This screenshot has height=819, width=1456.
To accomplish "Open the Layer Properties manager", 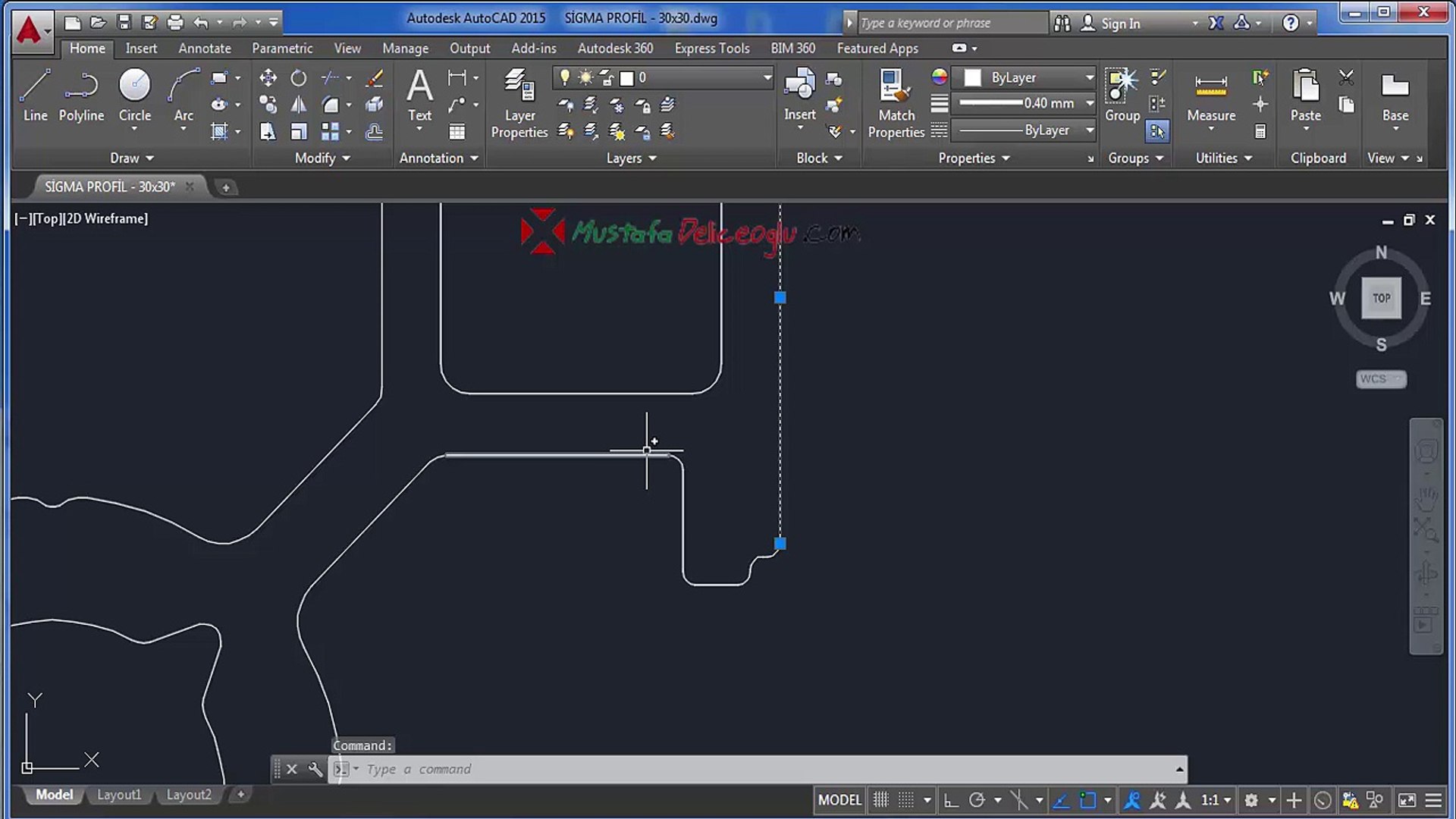I will (519, 102).
